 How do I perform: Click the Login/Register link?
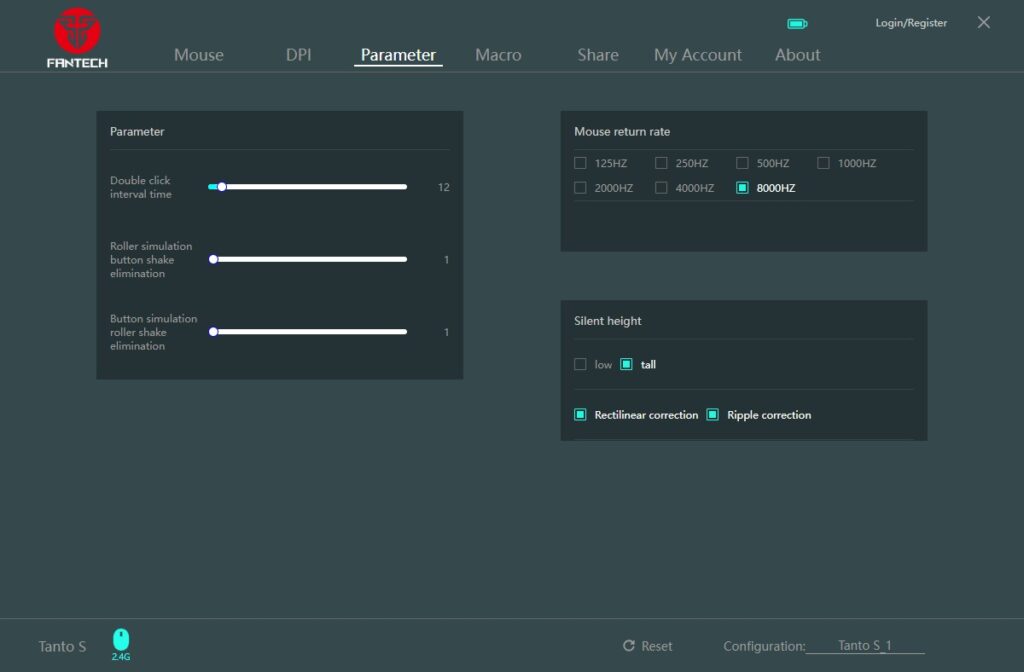tap(911, 23)
